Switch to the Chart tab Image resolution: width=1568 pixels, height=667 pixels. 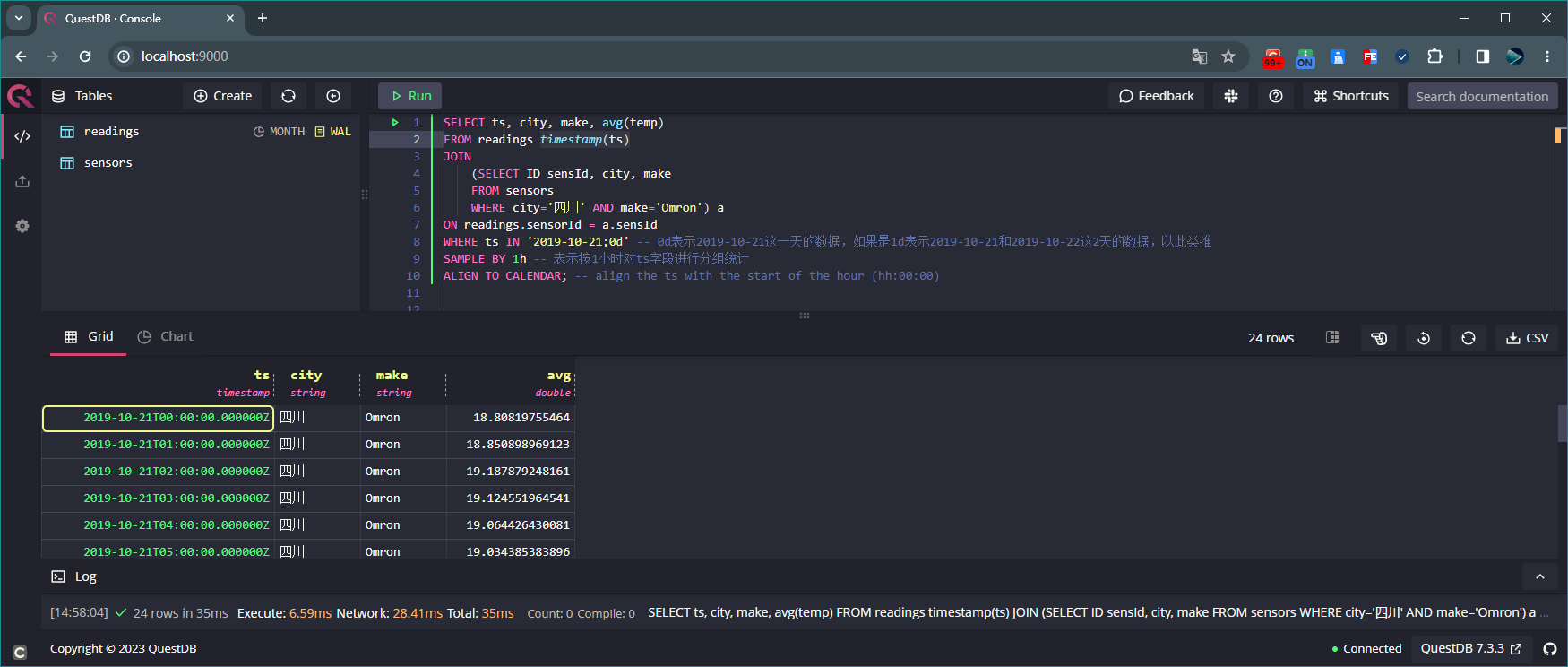click(165, 336)
